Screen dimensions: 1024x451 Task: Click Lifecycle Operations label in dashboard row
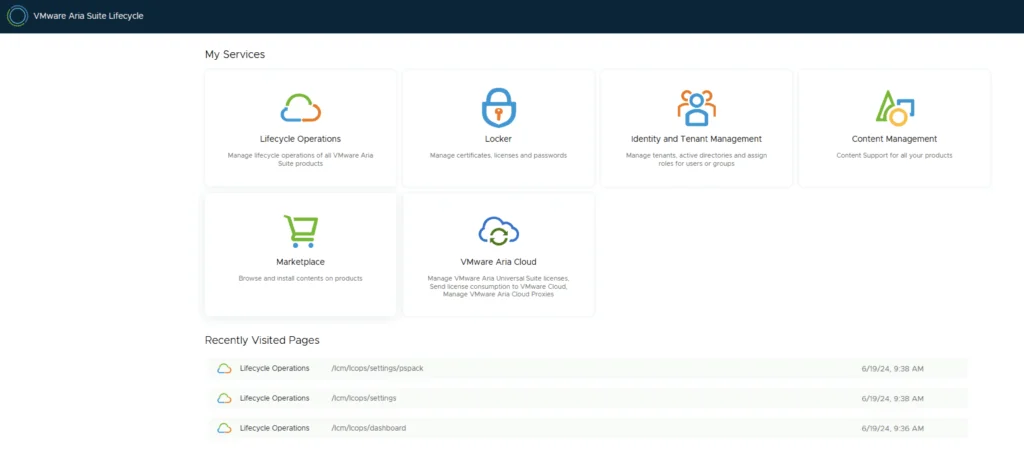point(274,428)
